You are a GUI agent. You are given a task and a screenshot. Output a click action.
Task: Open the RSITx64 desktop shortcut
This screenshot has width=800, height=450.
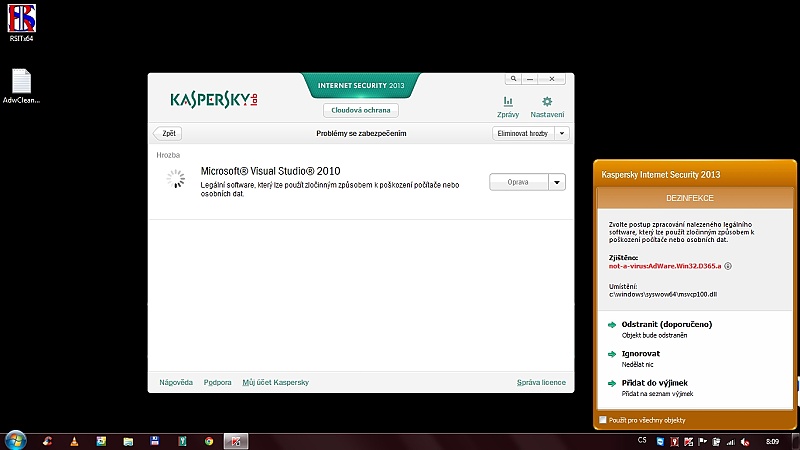coord(21,22)
